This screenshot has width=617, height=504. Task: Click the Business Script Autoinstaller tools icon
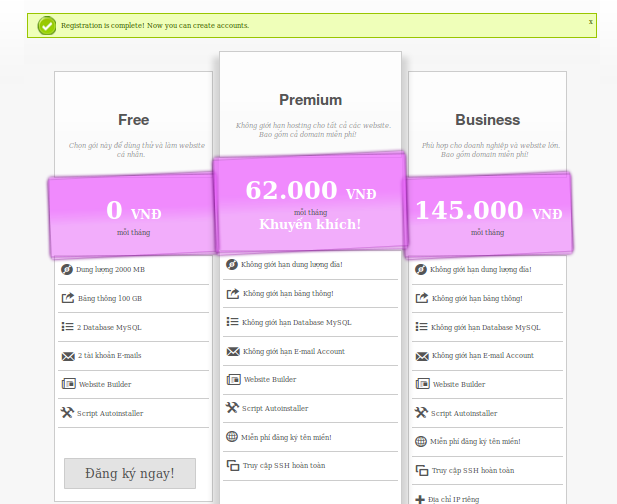click(421, 413)
